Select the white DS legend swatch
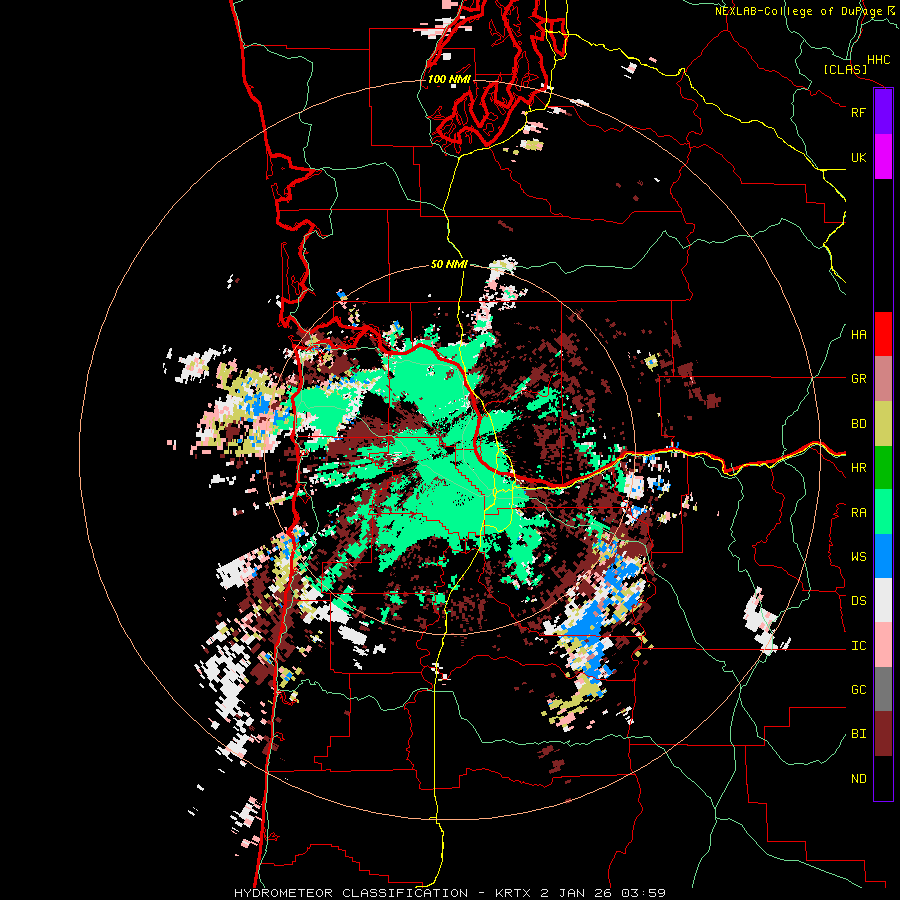Viewport: 900px width, 900px height. [883, 600]
